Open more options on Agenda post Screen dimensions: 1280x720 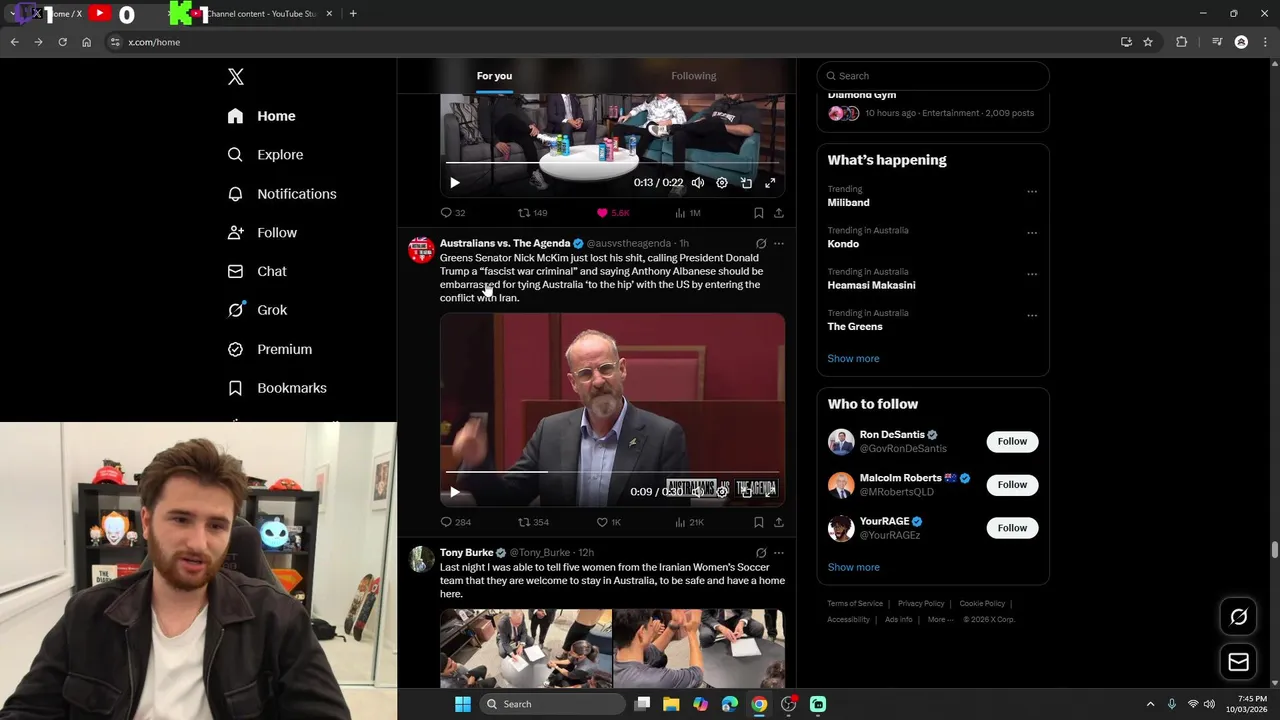tap(779, 243)
